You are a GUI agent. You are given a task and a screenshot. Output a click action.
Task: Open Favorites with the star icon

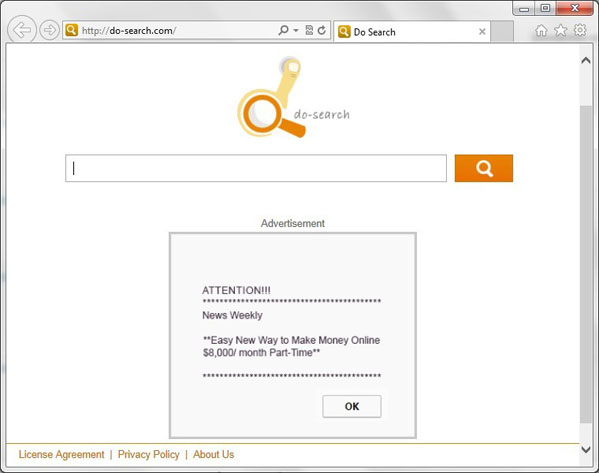coord(561,30)
